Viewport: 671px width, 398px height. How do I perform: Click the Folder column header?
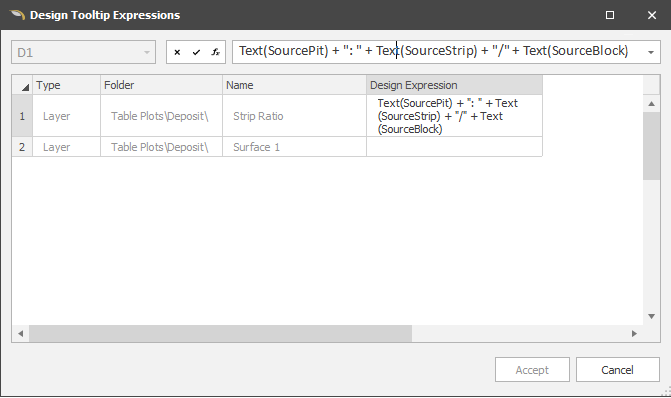[x=161, y=85]
